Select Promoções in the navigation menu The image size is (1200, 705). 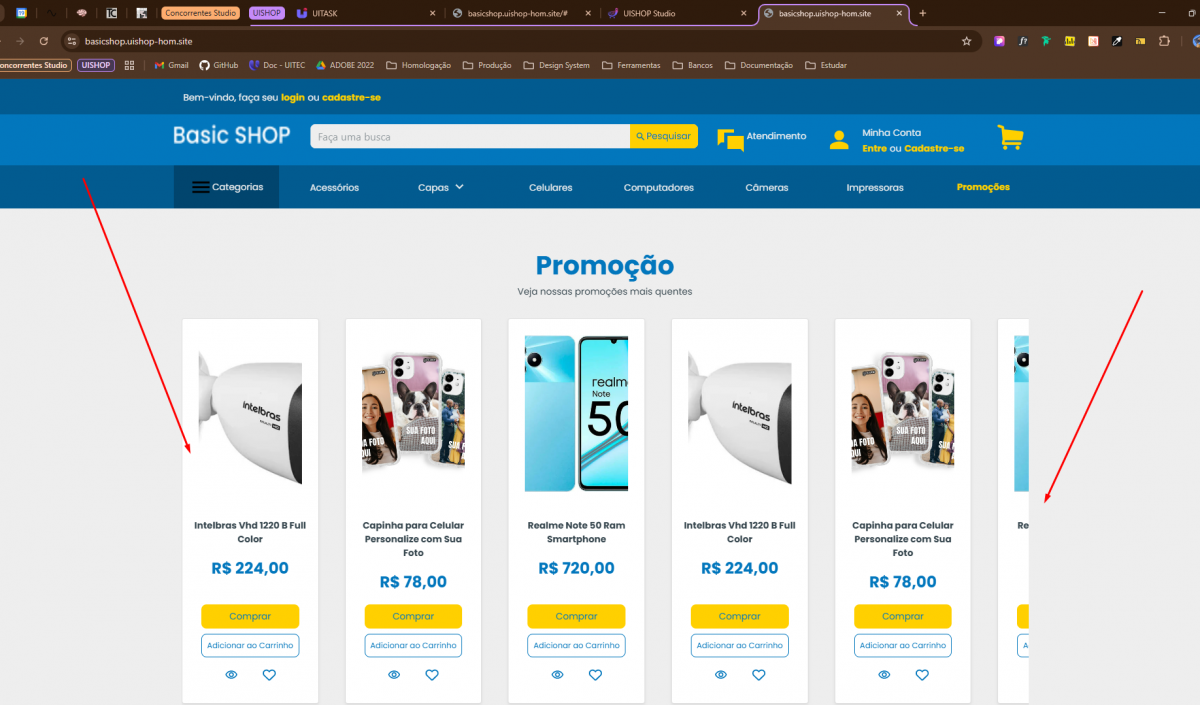983,187
